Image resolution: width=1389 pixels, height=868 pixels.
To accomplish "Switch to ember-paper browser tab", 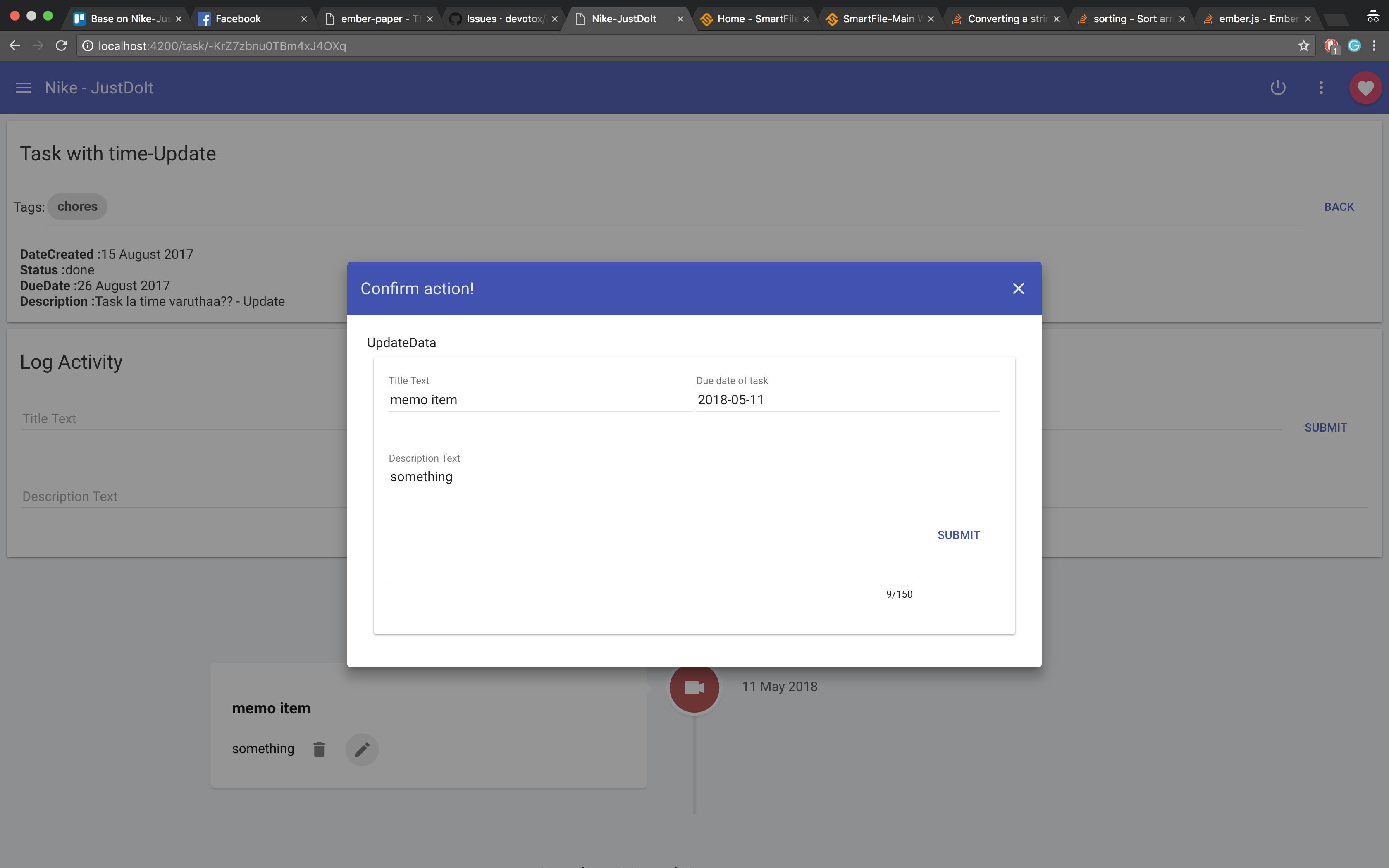I will click(x=379, y=19).
